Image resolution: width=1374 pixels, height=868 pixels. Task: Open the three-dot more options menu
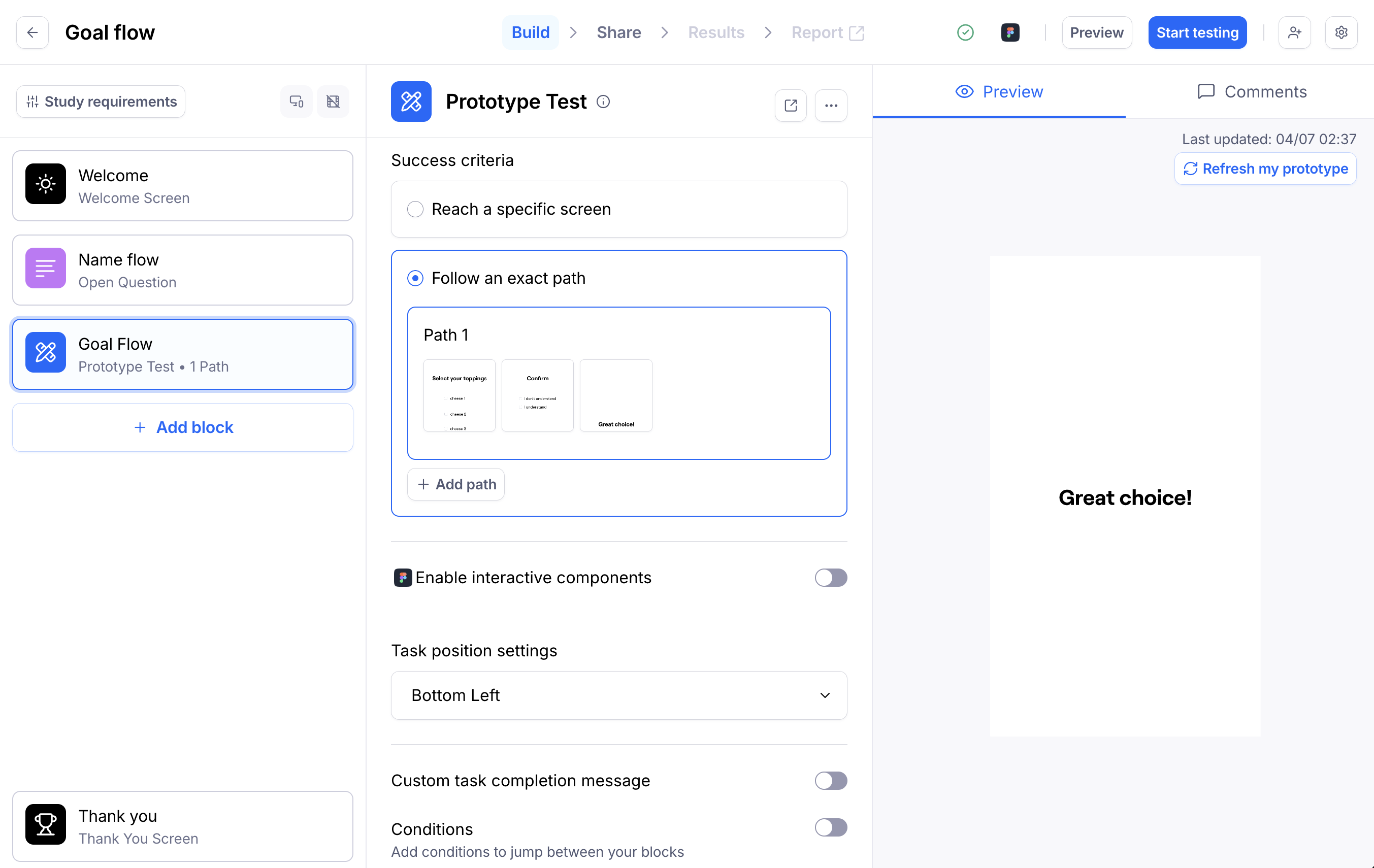[x=831, y=106]
